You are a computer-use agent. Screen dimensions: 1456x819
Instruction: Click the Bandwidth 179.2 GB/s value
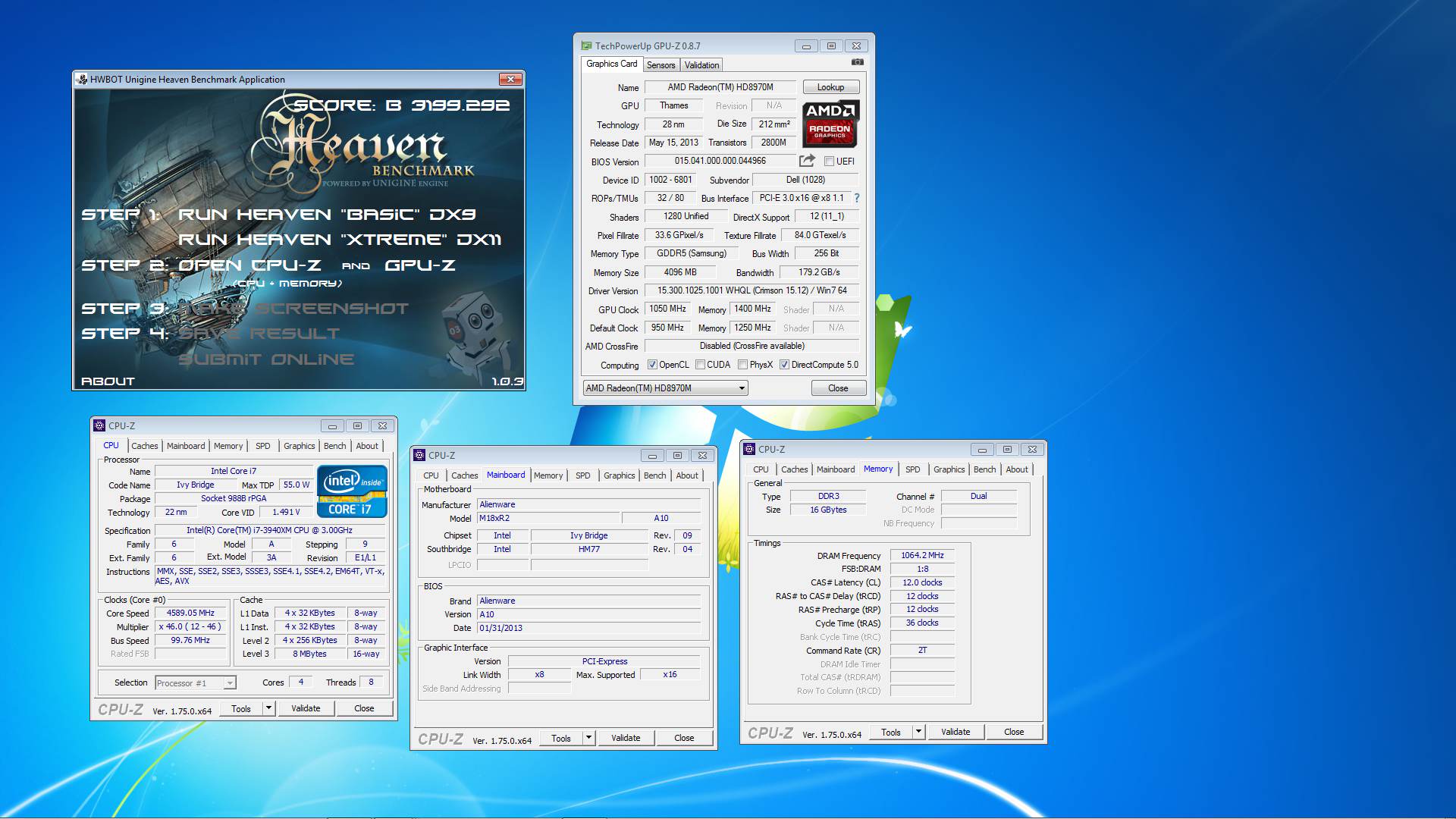[x=819, y=272]
